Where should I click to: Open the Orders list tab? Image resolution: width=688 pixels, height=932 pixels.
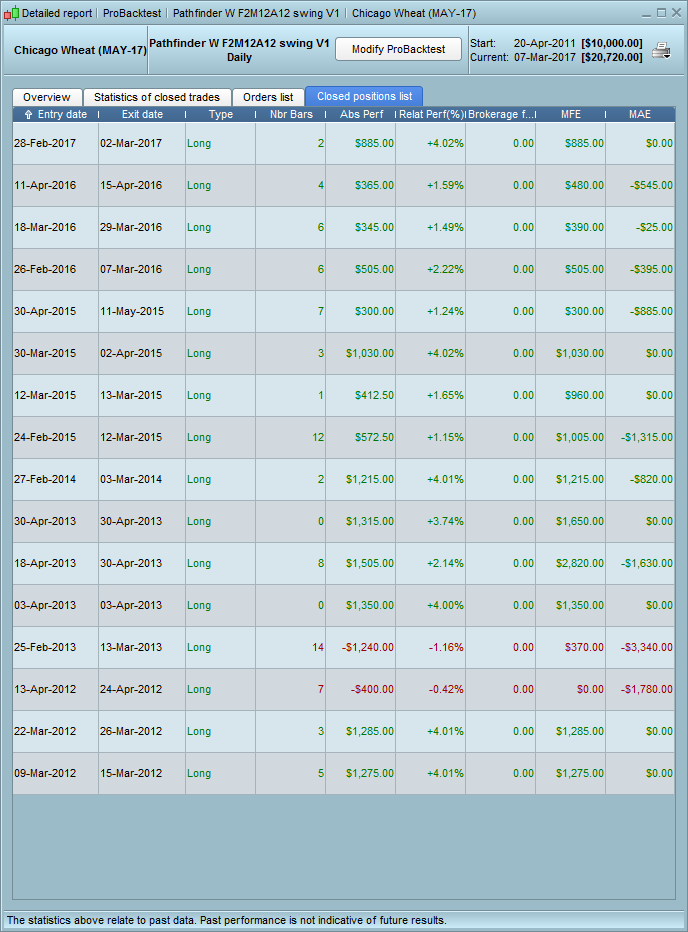coord(268,97)
